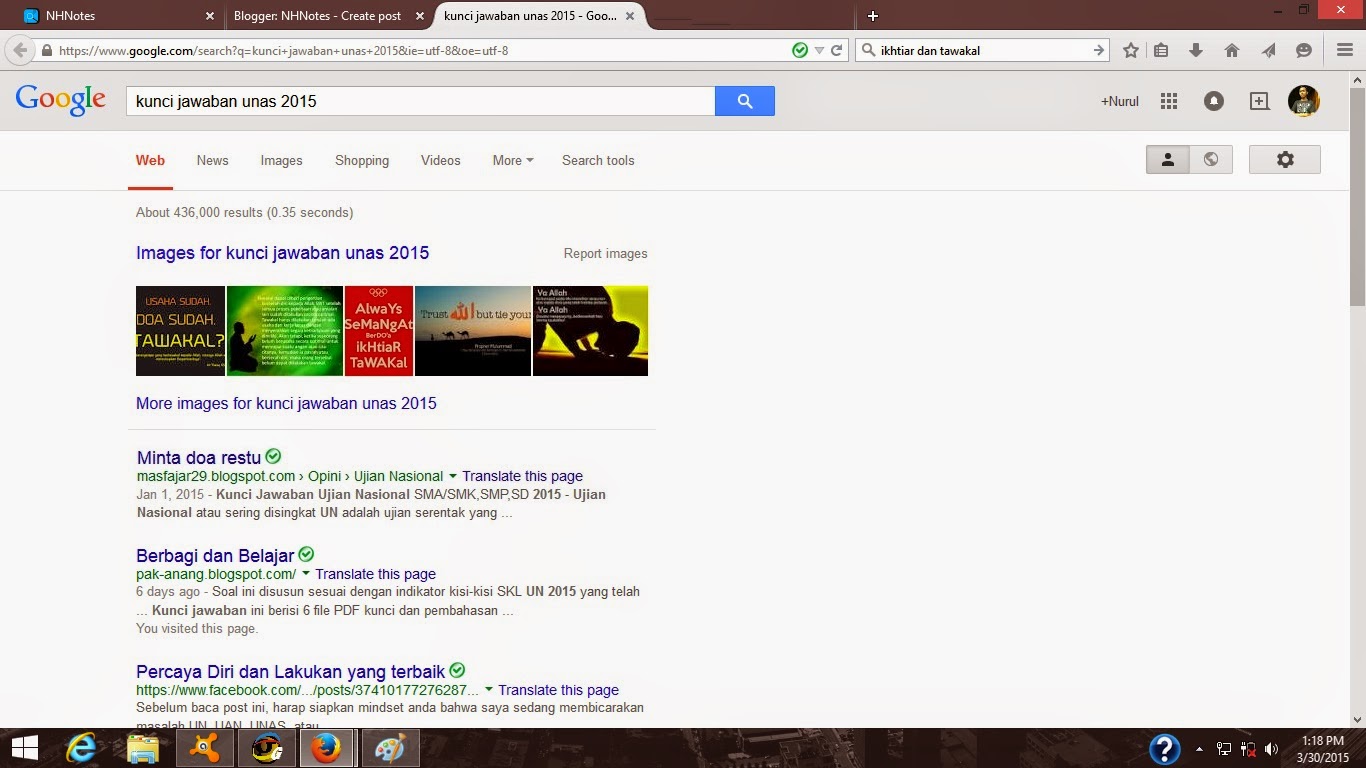Open the yellow Ya Allah thumbnail
The width and height of the screenshot is (1366, 768).
(x=590, y=331)
